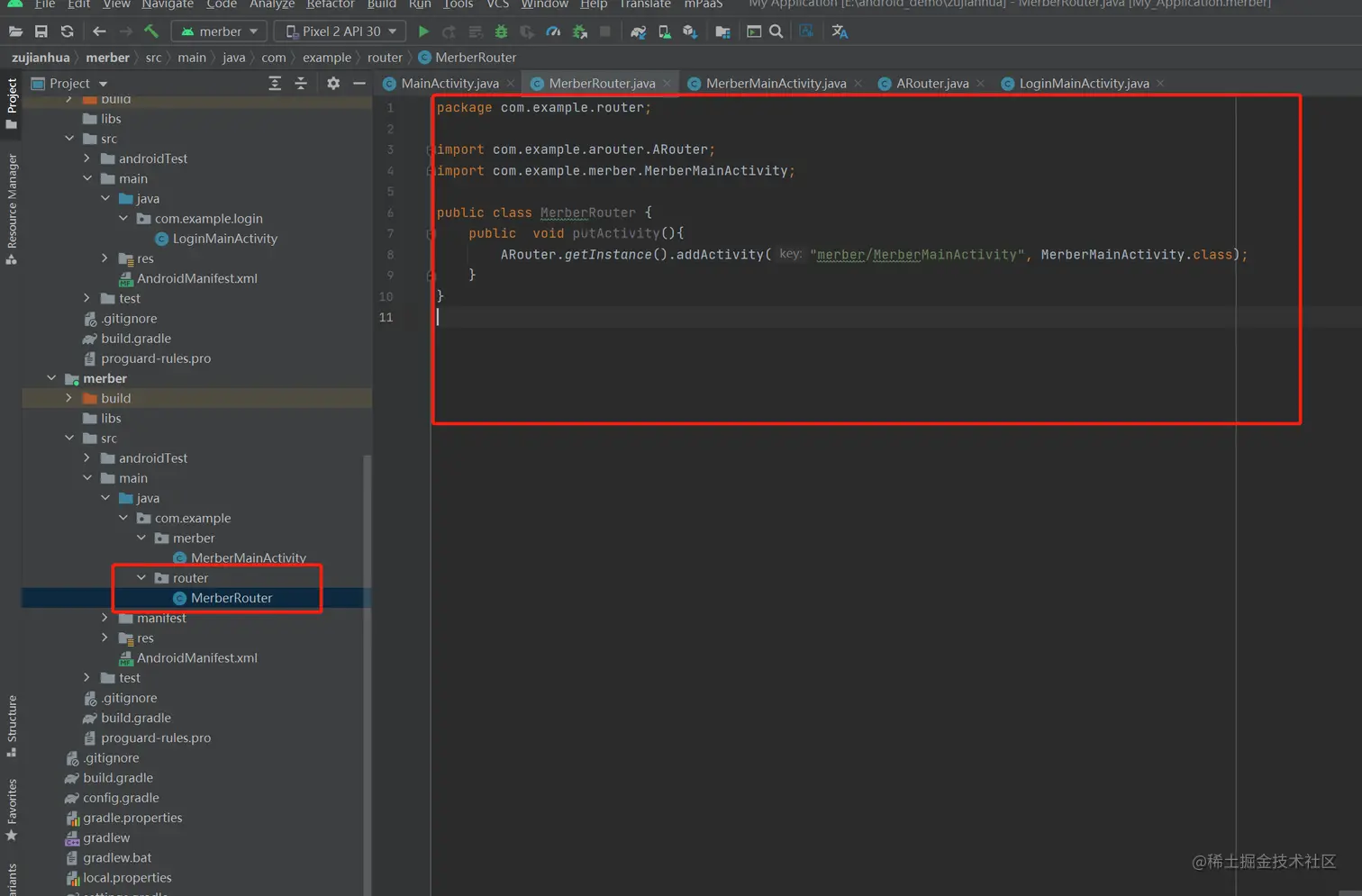Click the example breadcrumb in navigation bar
This screenshot has width=1362, height=896.
[326, 58]
